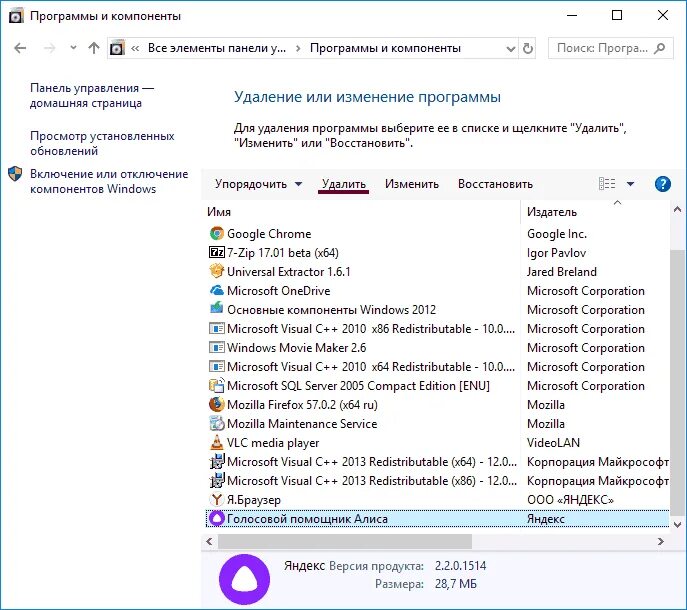Click the search magnifier icon

[659, 48]
